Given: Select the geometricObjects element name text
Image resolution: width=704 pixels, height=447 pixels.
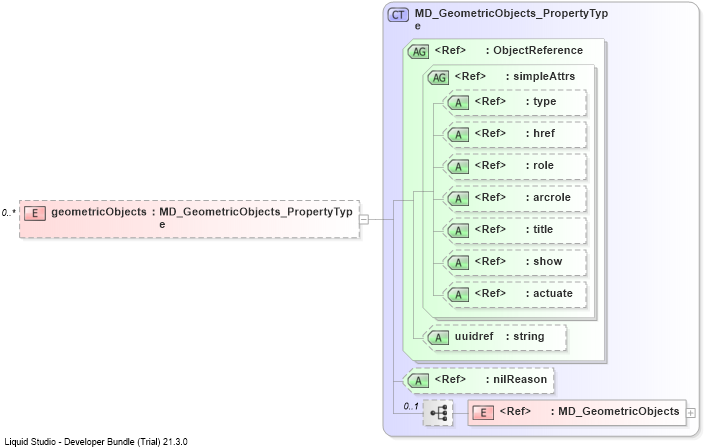Looking at the screenshot, I should coord(99,212).
